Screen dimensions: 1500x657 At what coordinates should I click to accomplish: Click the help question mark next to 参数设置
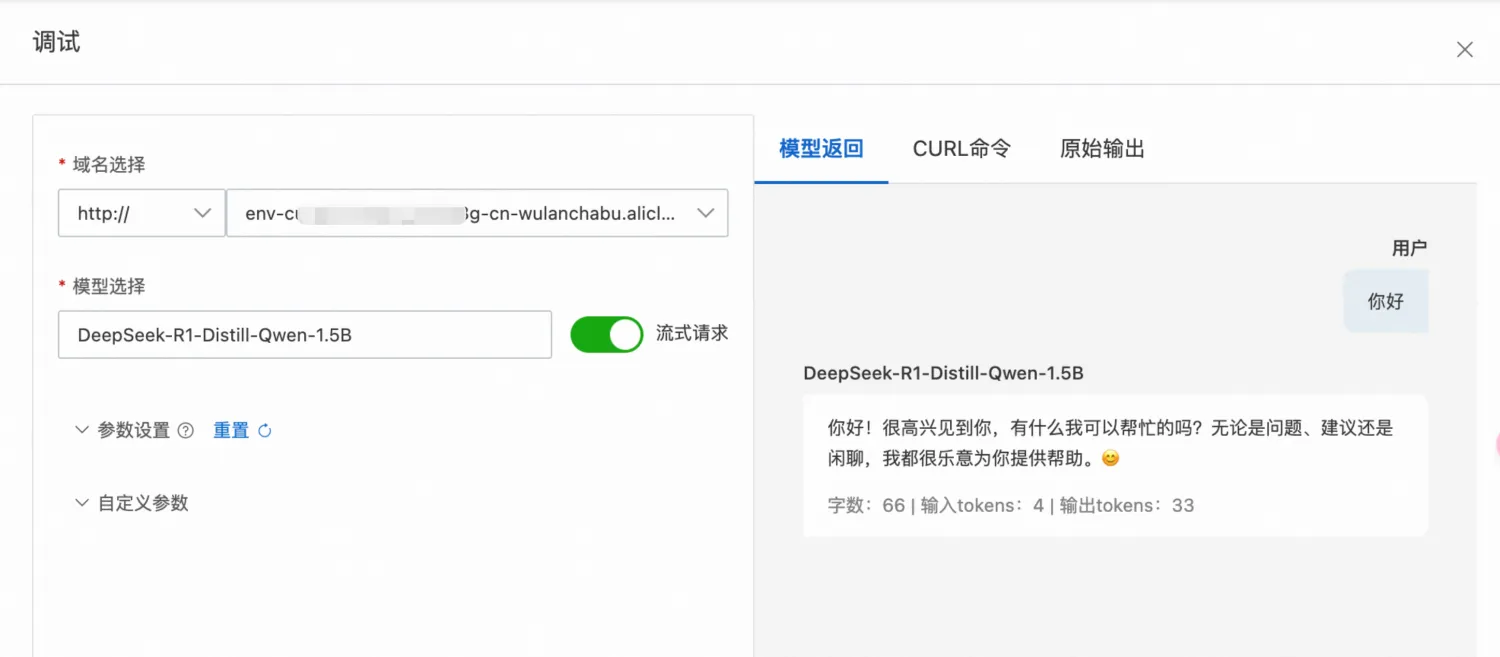coord(185,431)
